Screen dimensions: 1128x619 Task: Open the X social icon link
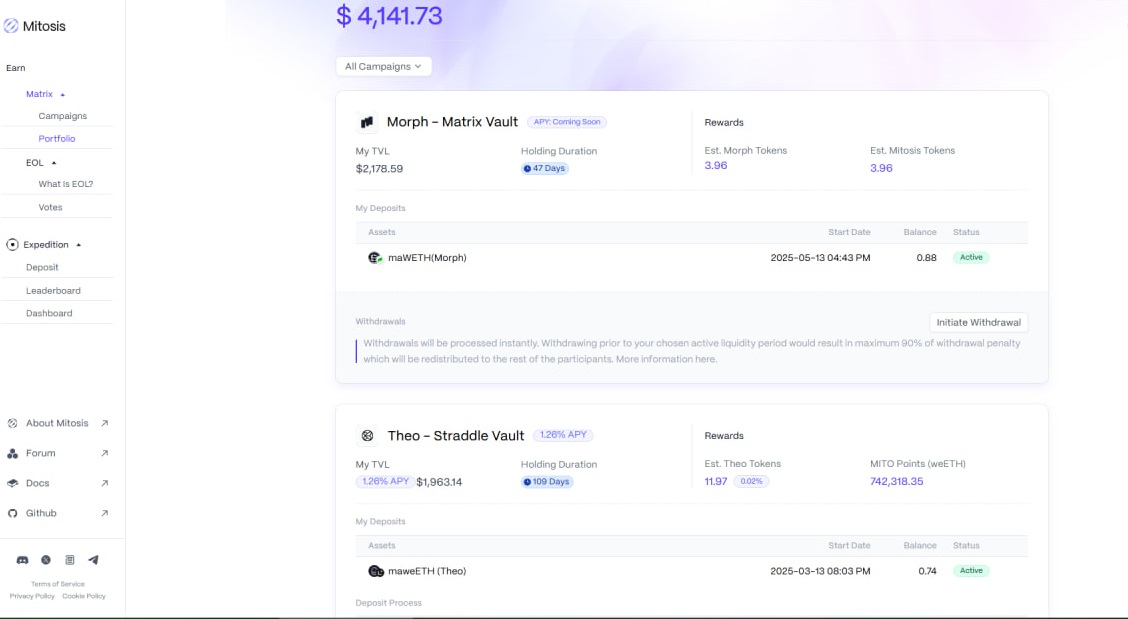point(46,560)
